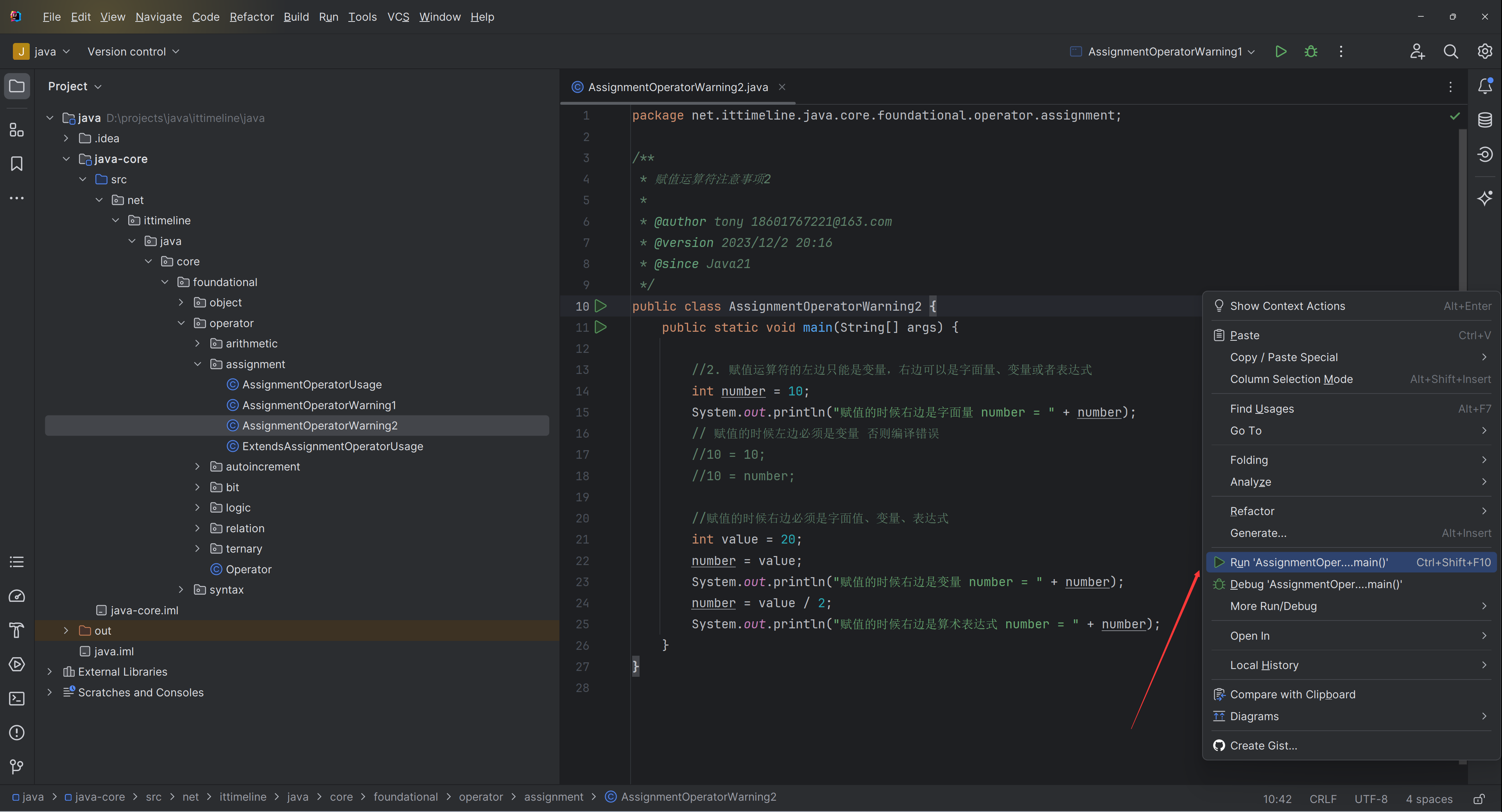Open the Profiler tool window icon

(17, 596)
